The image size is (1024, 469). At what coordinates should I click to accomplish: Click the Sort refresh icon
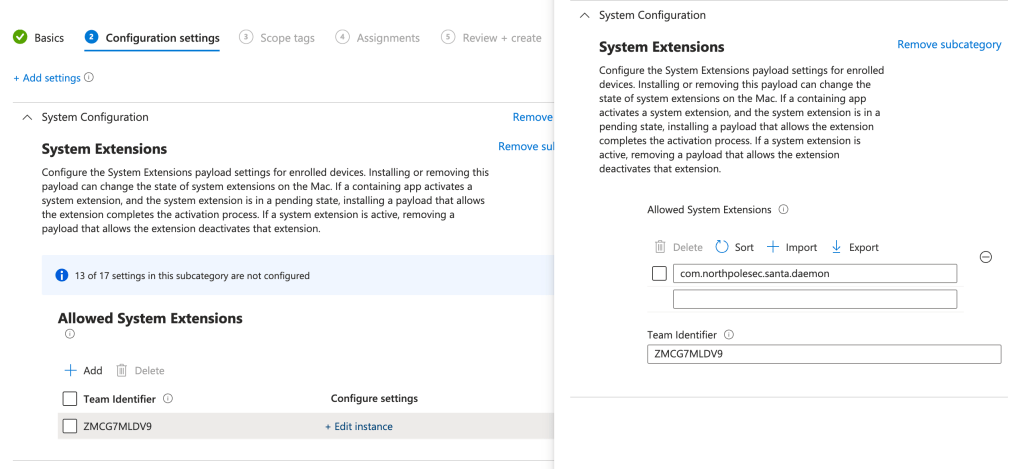click(x=722, y=247)
